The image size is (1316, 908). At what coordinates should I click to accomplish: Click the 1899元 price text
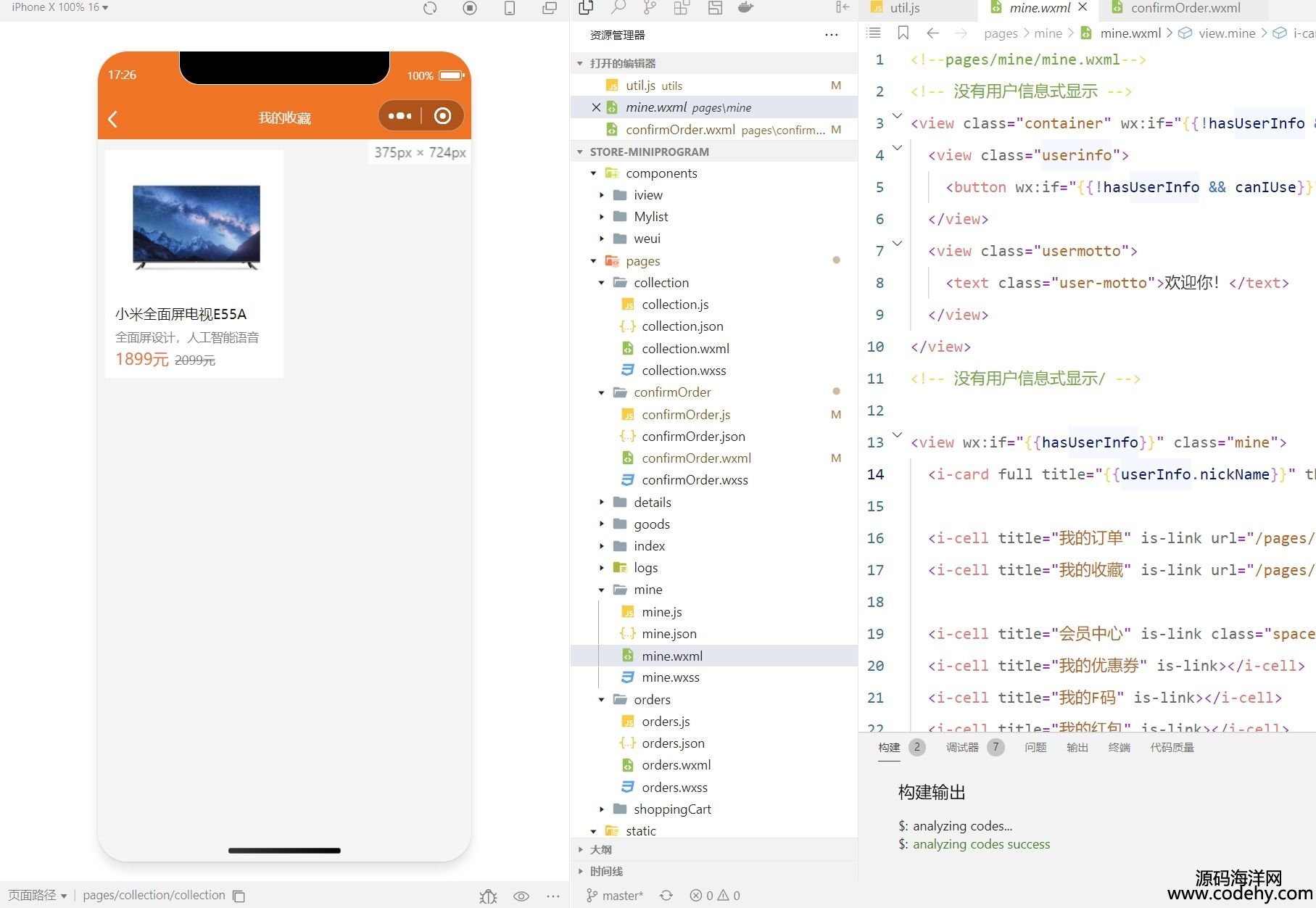(141, 359)
